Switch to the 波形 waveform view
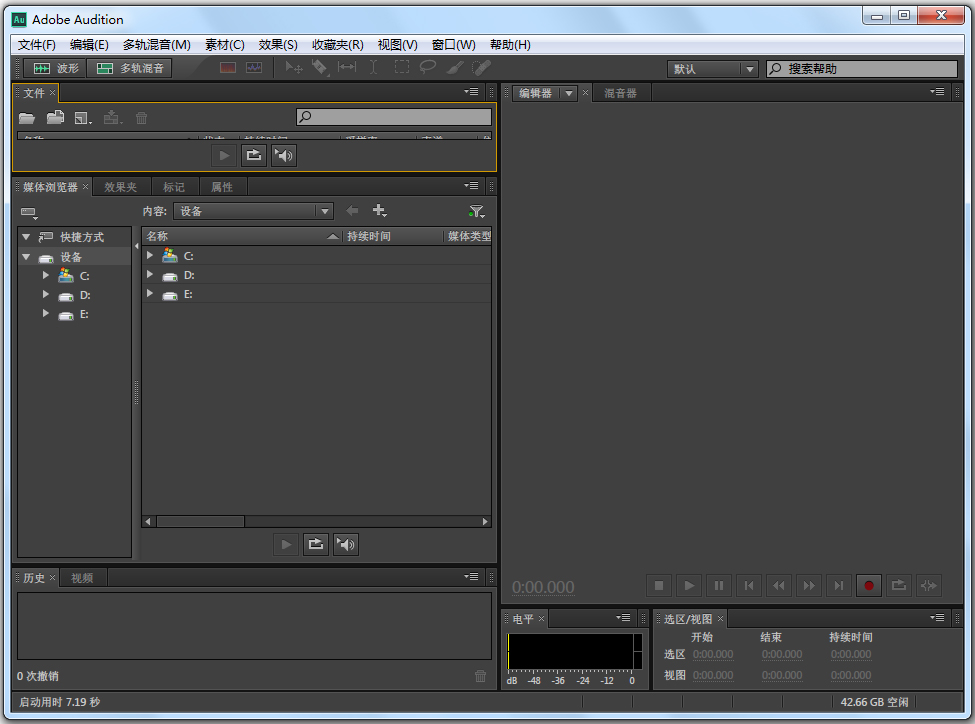Viewport: 975px width, 724px height. click(55, 68)
